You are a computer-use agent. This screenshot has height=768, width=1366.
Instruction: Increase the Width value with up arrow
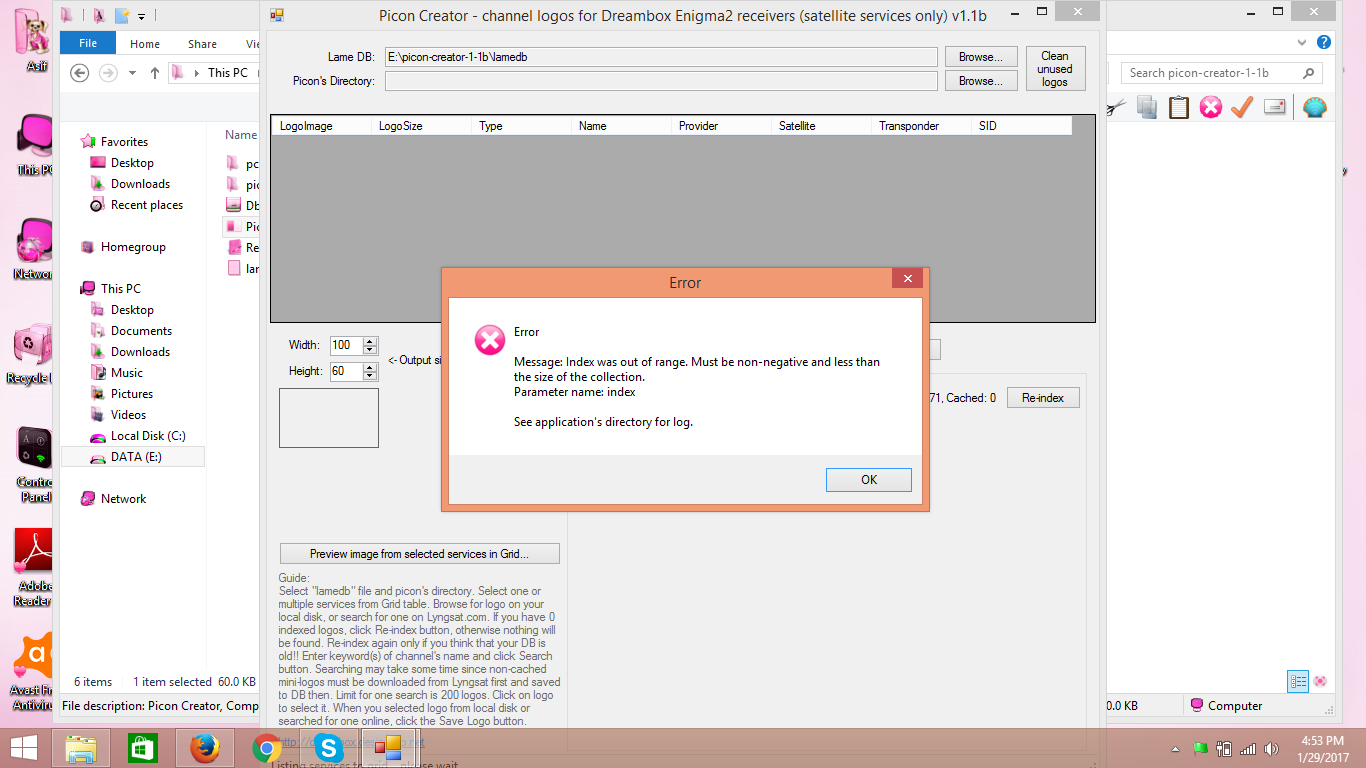pyautogui.click(x=370, y=341)
